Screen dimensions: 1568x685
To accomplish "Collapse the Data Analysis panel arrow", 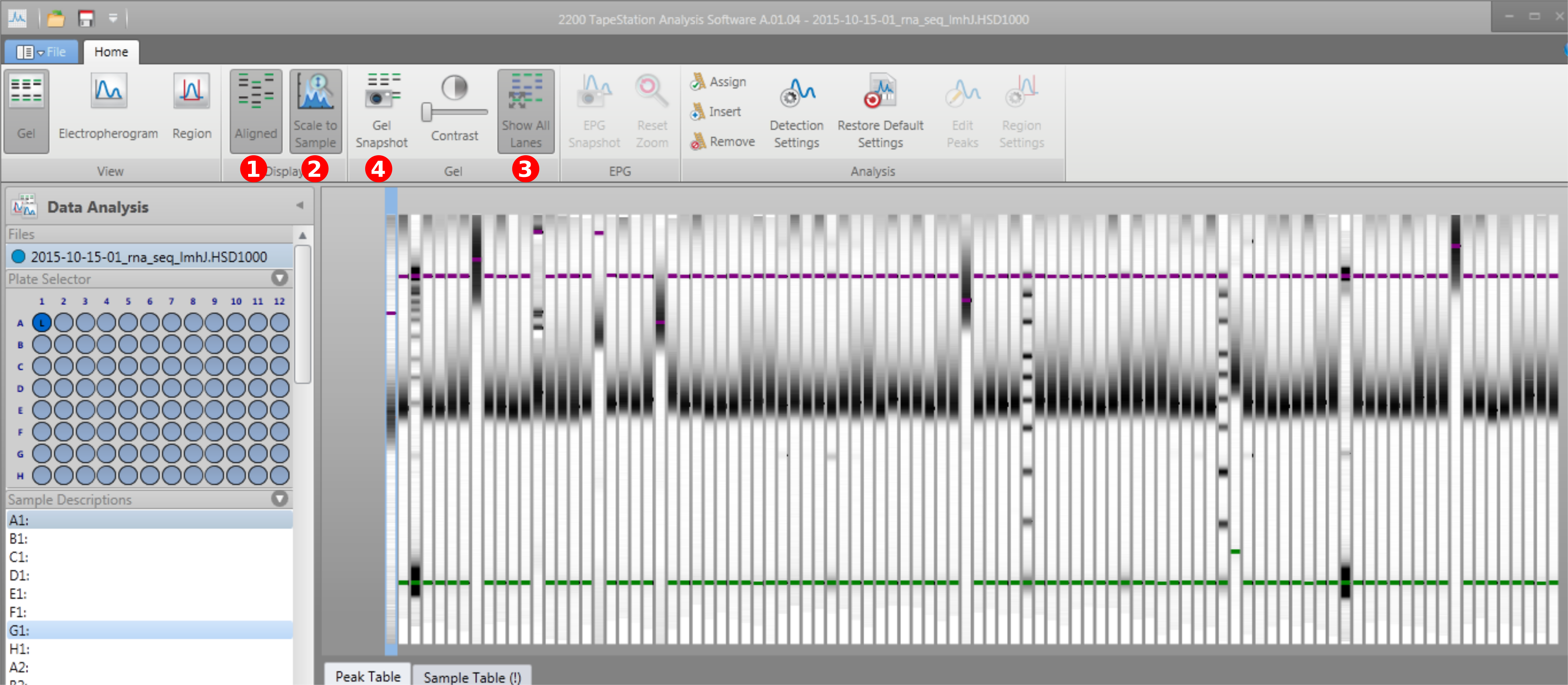I will coord(299,206).
